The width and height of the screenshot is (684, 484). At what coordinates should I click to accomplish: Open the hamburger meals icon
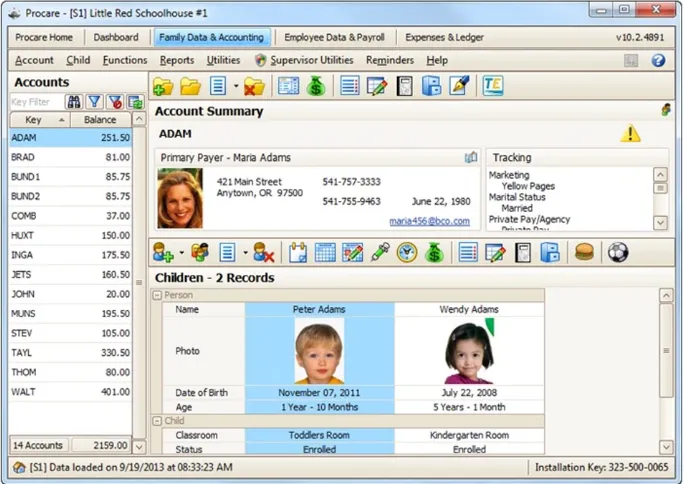(x=584, y=252)
